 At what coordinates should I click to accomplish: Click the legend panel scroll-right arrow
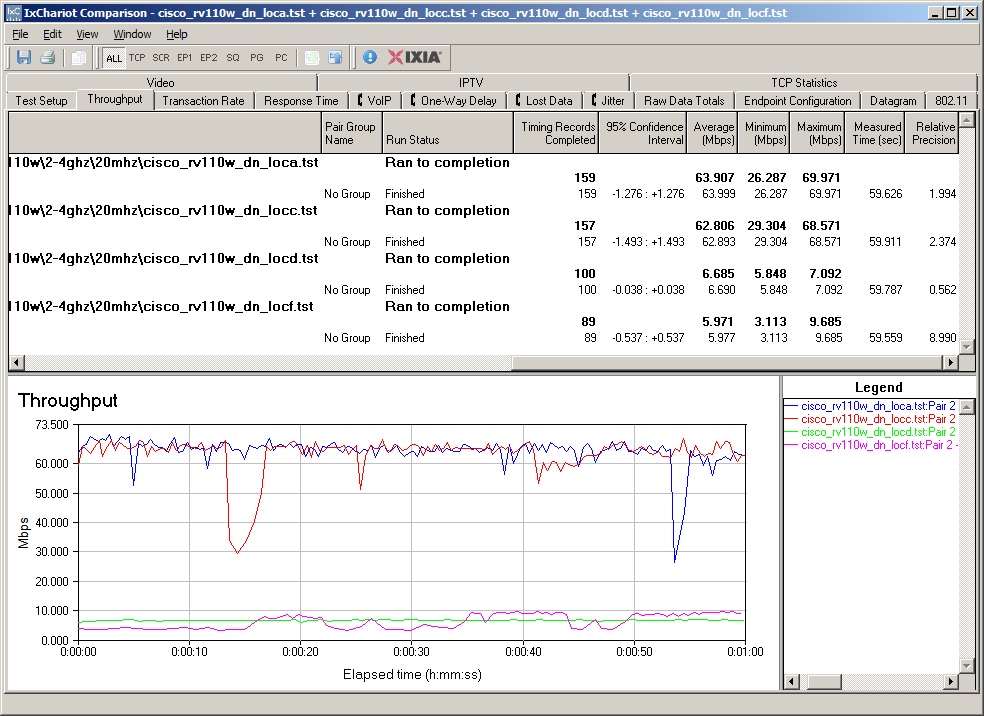pos(951,681)
